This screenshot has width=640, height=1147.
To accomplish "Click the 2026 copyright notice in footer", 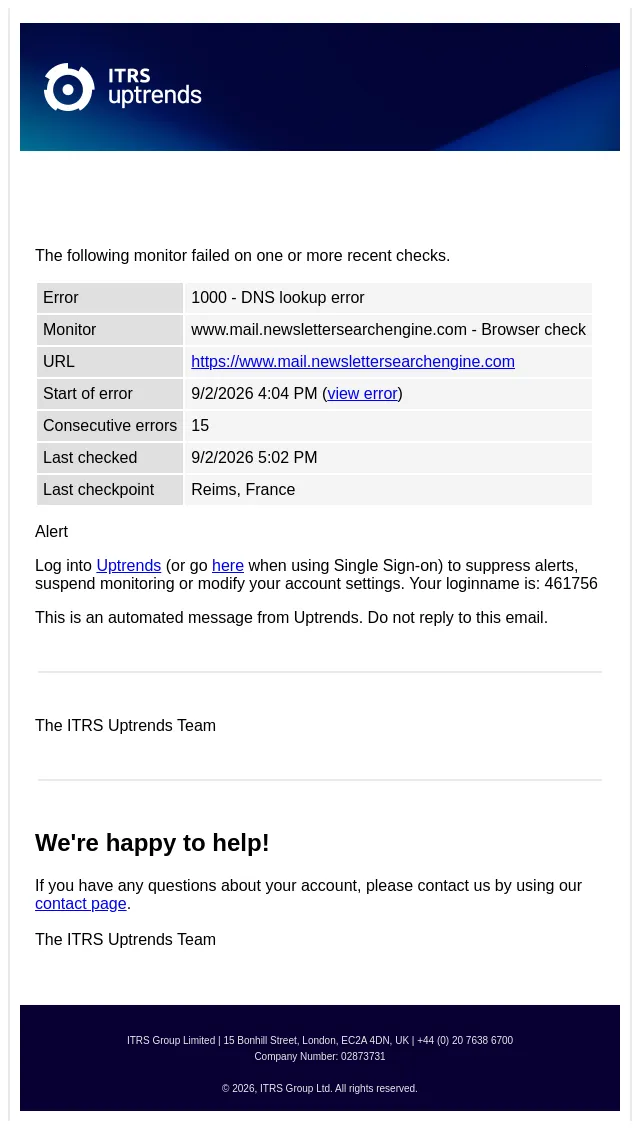I will point(320,1088).
